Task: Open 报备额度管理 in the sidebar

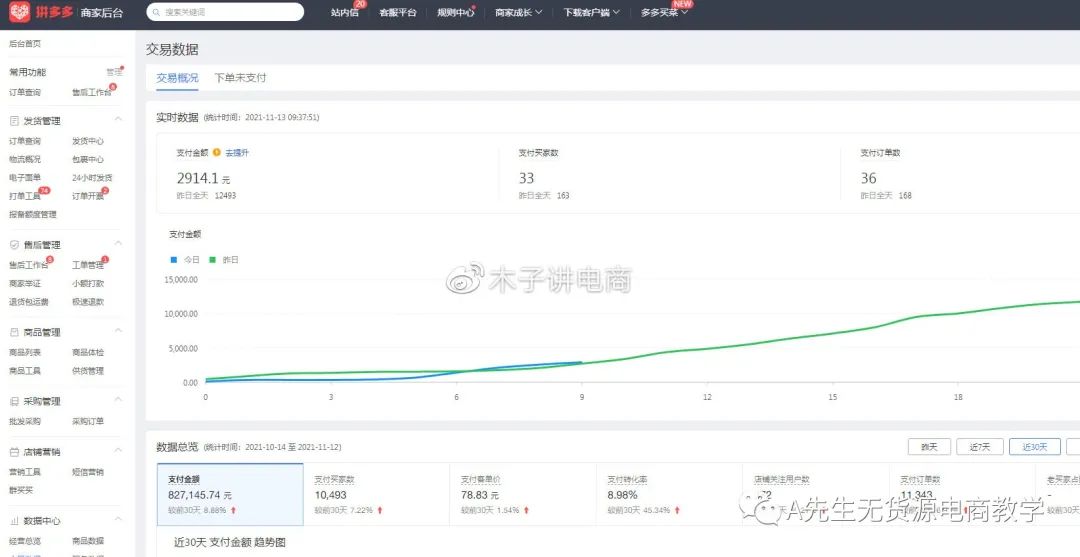Action: (33, 215)
